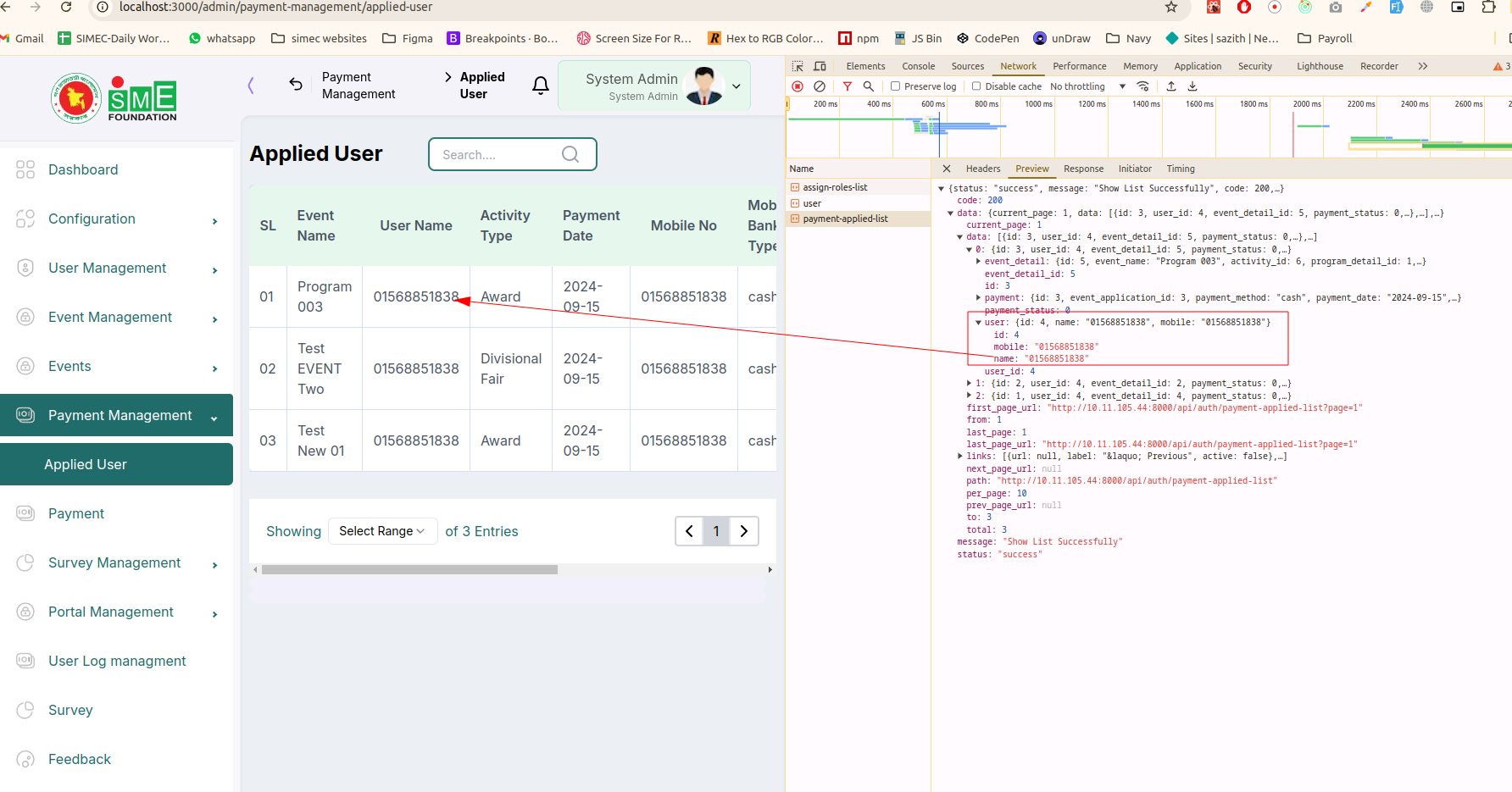
Task: Open the npm bookmark
Action: tap(859, 38)
